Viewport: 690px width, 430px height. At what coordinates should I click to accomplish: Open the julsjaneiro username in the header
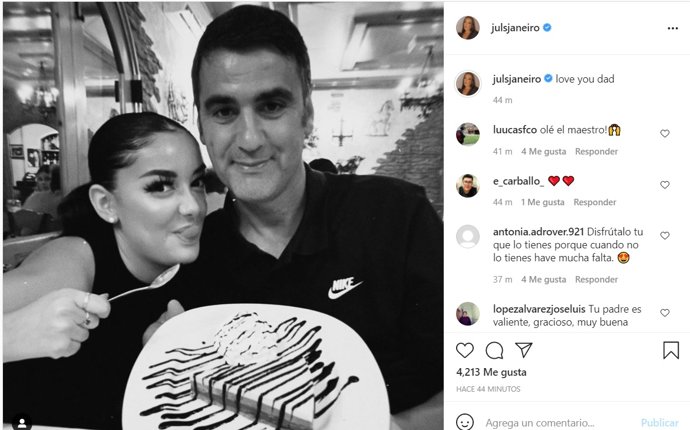(x=515, y=28)
